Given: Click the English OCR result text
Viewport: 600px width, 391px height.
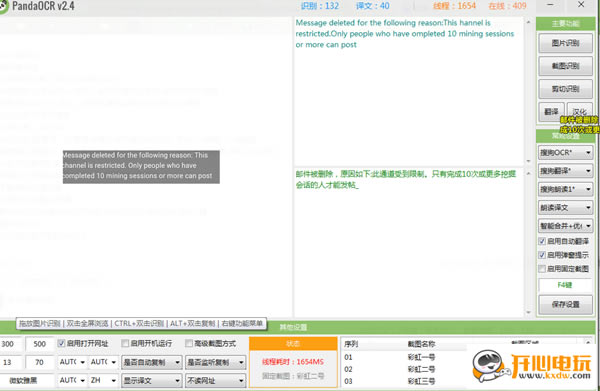Looking at the screenshot, I should click(405, 34).
